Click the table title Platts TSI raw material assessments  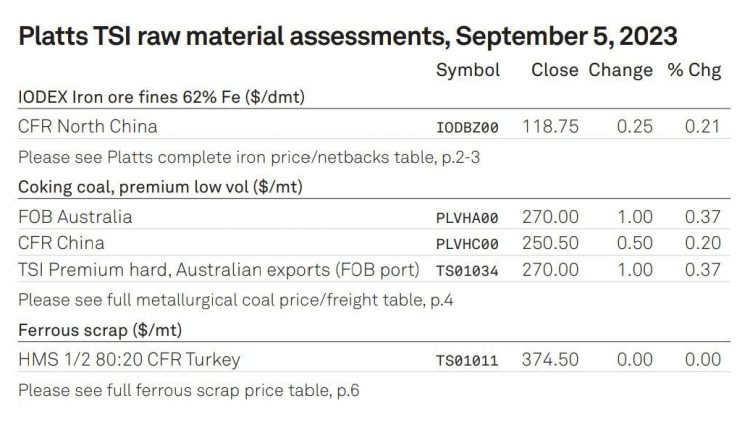[348, 36]
